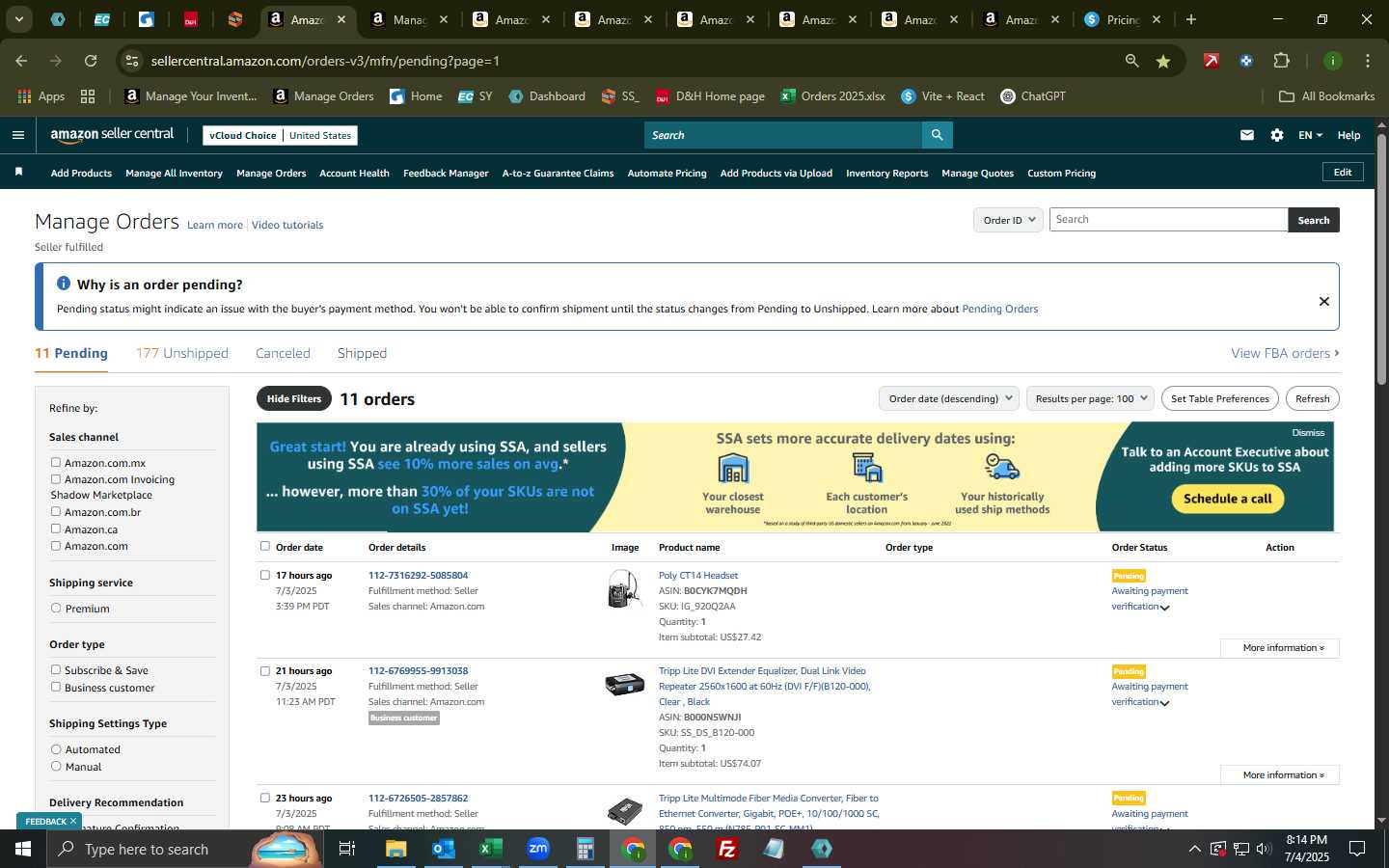Click the browser back arrow

click(21, 61)
